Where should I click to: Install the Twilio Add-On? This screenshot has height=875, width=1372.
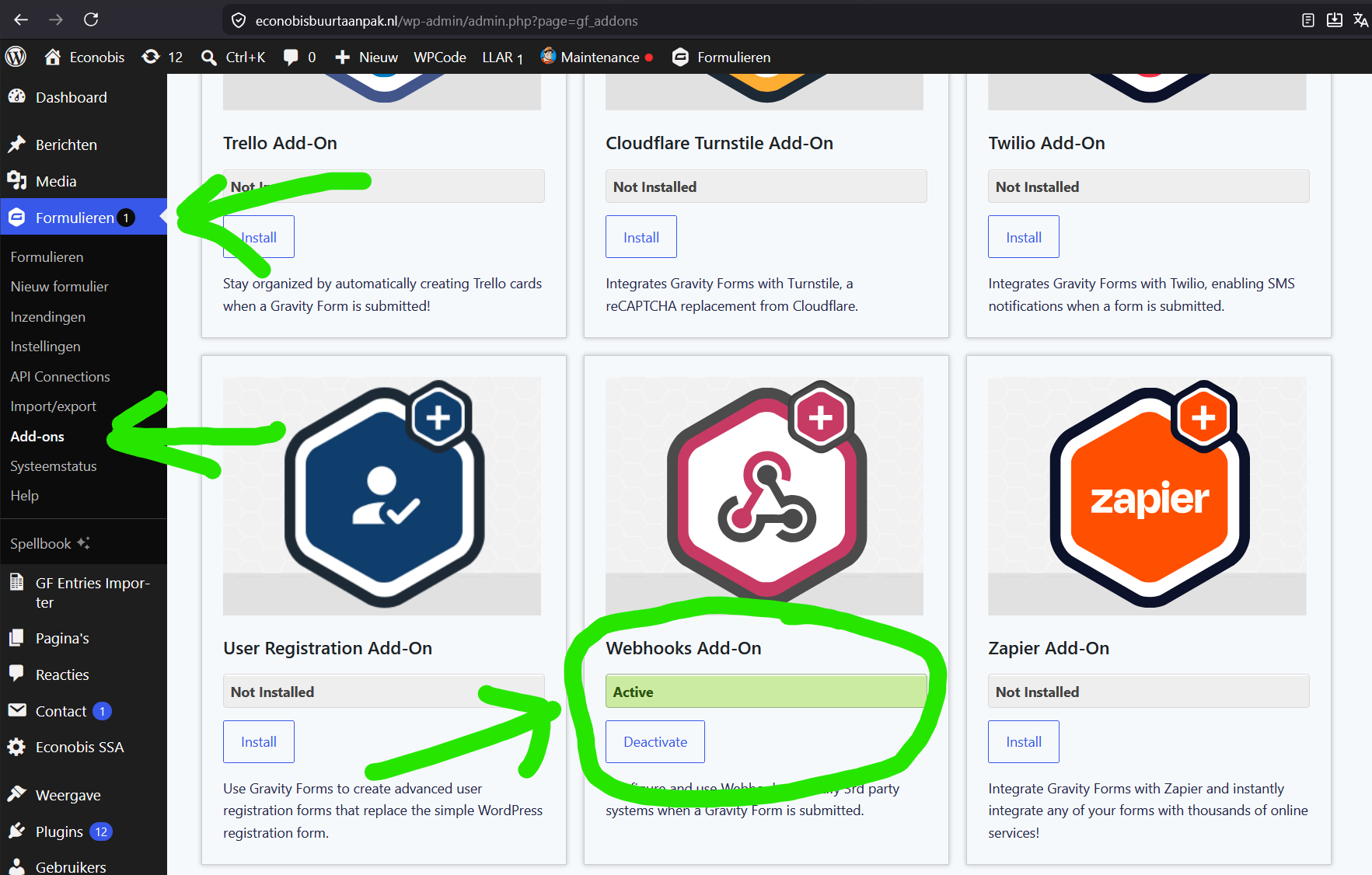pos(1024,237)
